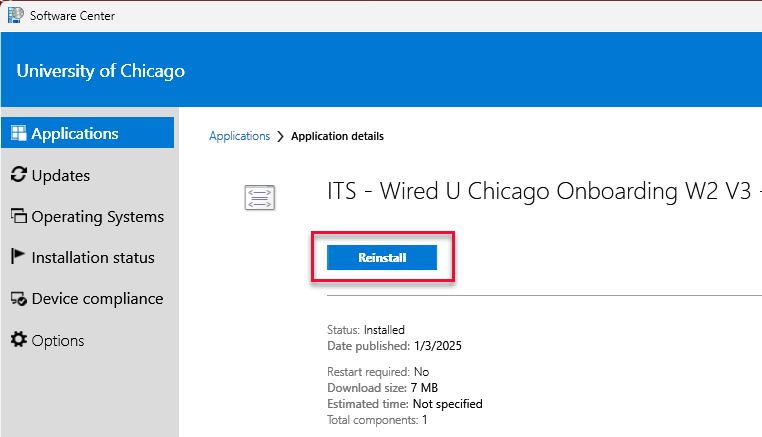Go back via Applications breadcrumb link
Viewport: 762px width, 437px height.
coord(239,136)
